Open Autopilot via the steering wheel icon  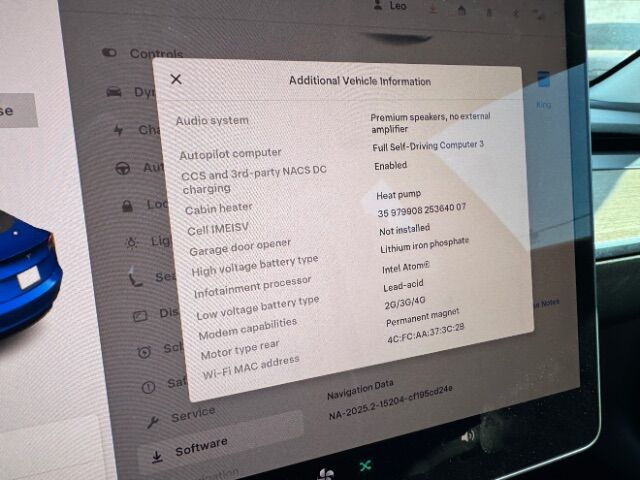tap(122, 168)
